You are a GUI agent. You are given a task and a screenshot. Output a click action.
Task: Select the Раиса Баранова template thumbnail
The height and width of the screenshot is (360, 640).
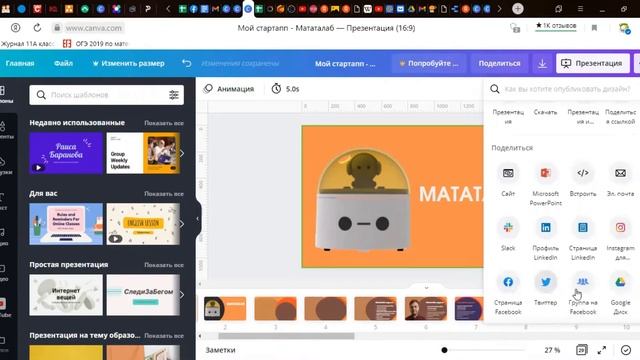(66, 153)
